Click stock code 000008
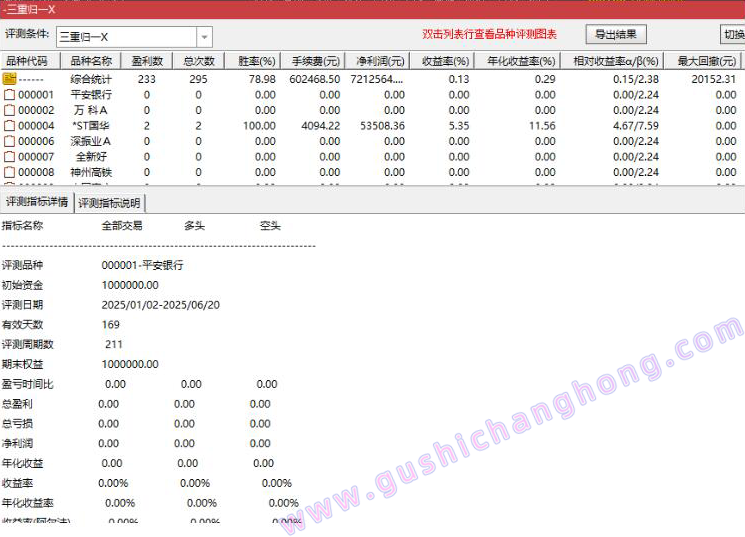745x537 pixels. point(36,173)
